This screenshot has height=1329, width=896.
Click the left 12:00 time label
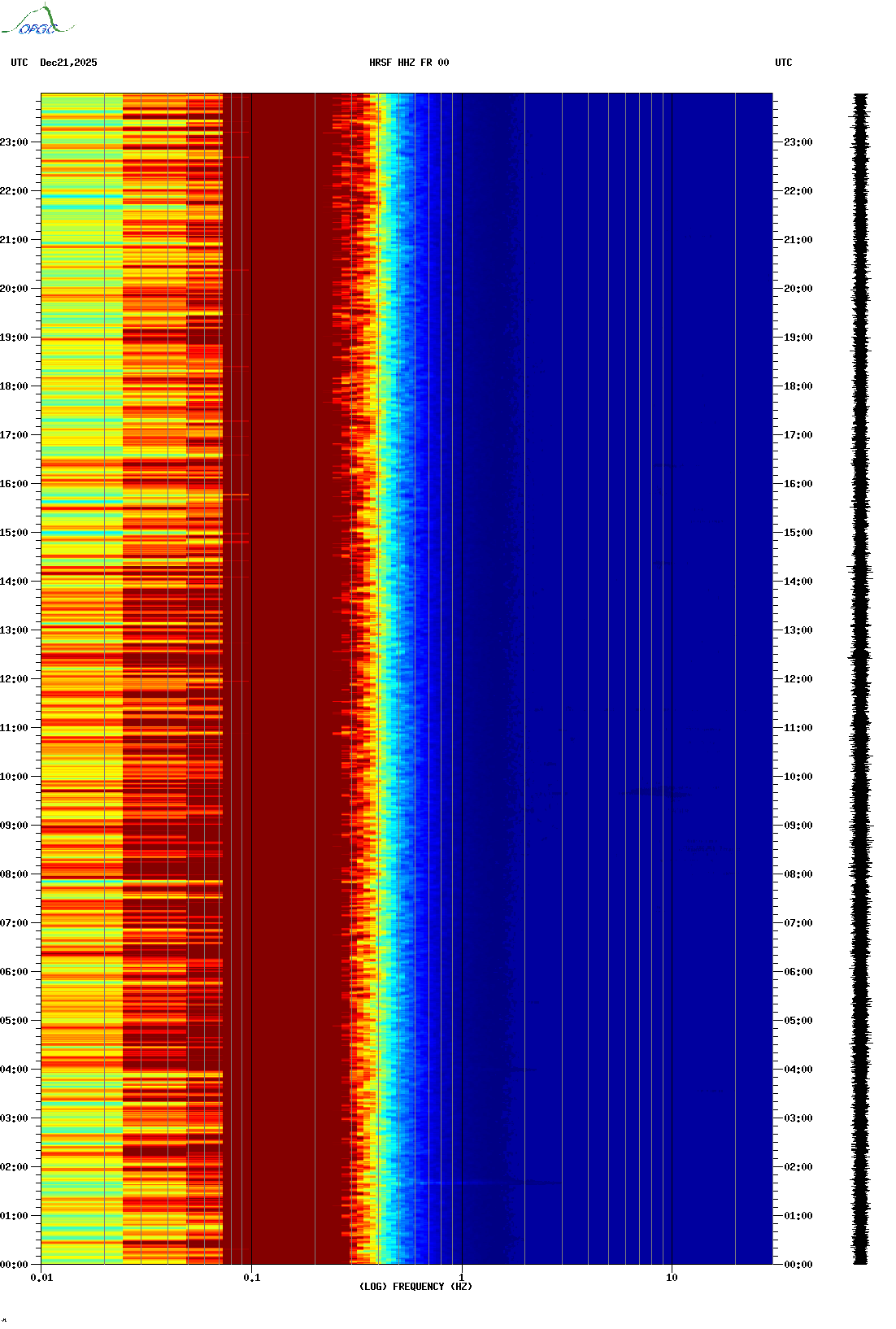pyautogui.click(x=14, y=679)
